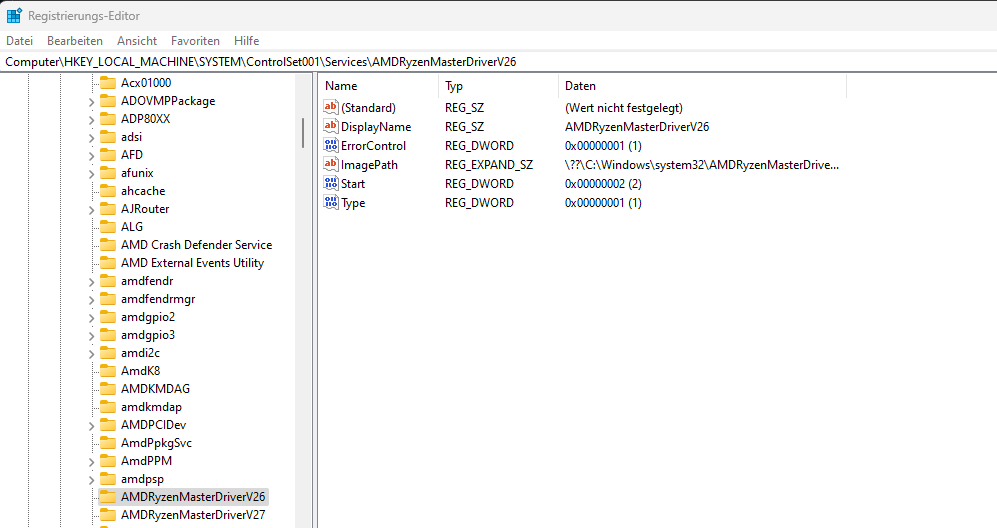Click the AMD External Events Utility folder icon

(x=108, y=263)
